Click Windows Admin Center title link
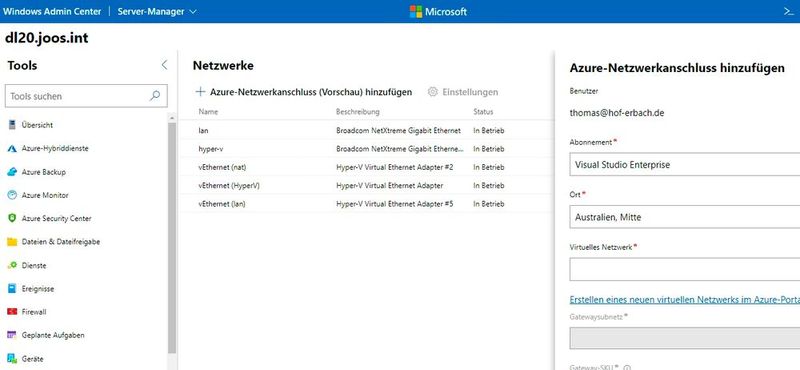 [x=53, y=11]
